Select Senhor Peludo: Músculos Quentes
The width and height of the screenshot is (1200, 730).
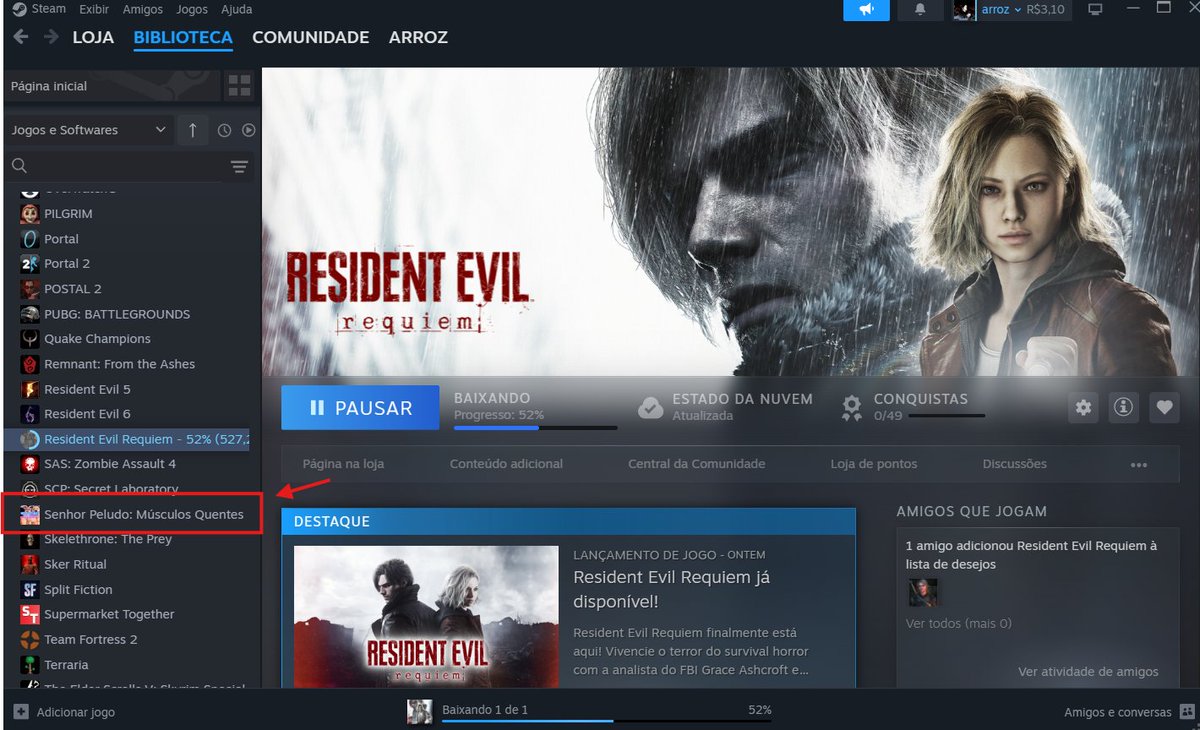pyautogui.click(x=132, y=514)
